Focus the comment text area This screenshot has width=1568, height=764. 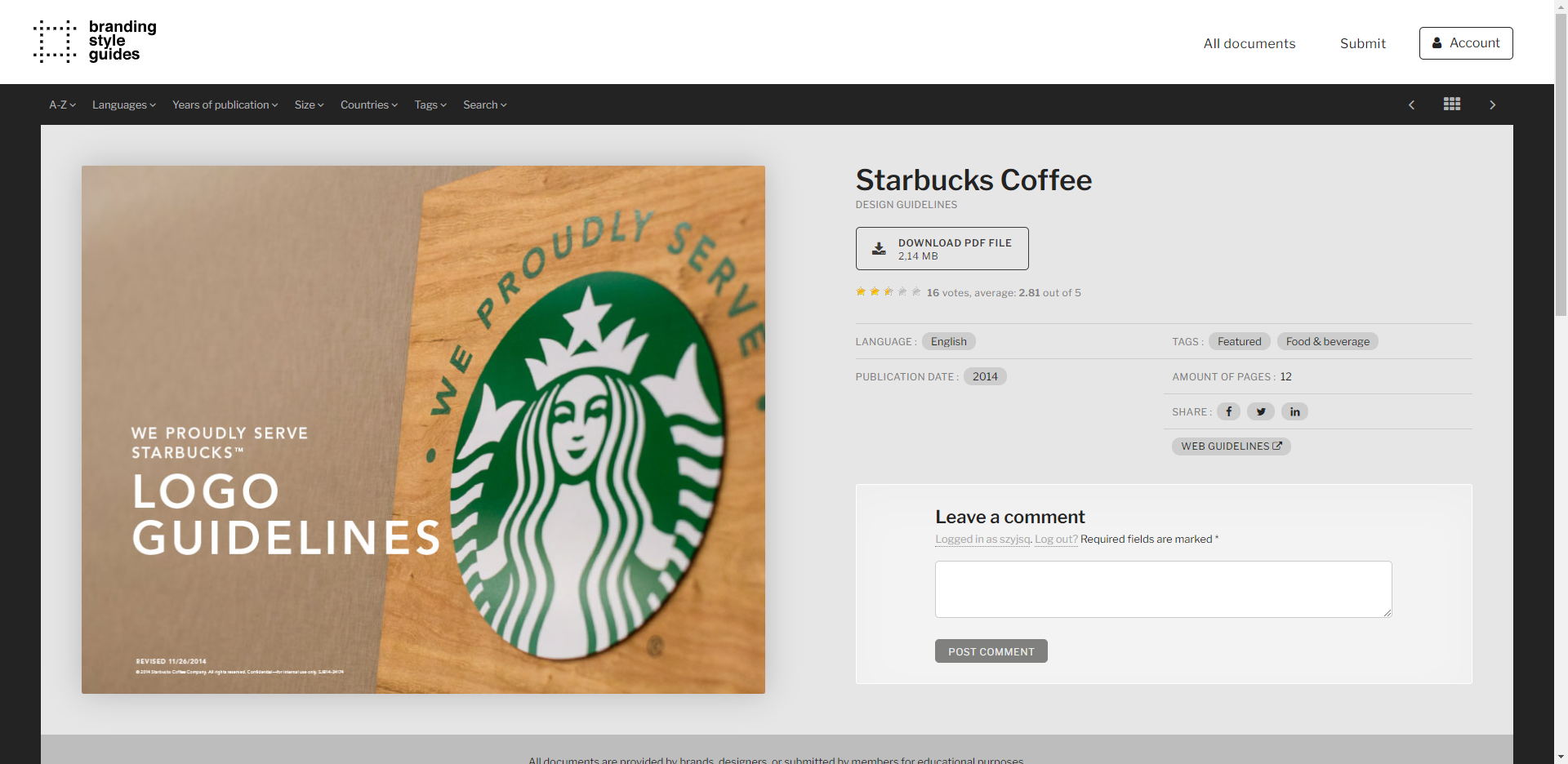point(1163,589)
